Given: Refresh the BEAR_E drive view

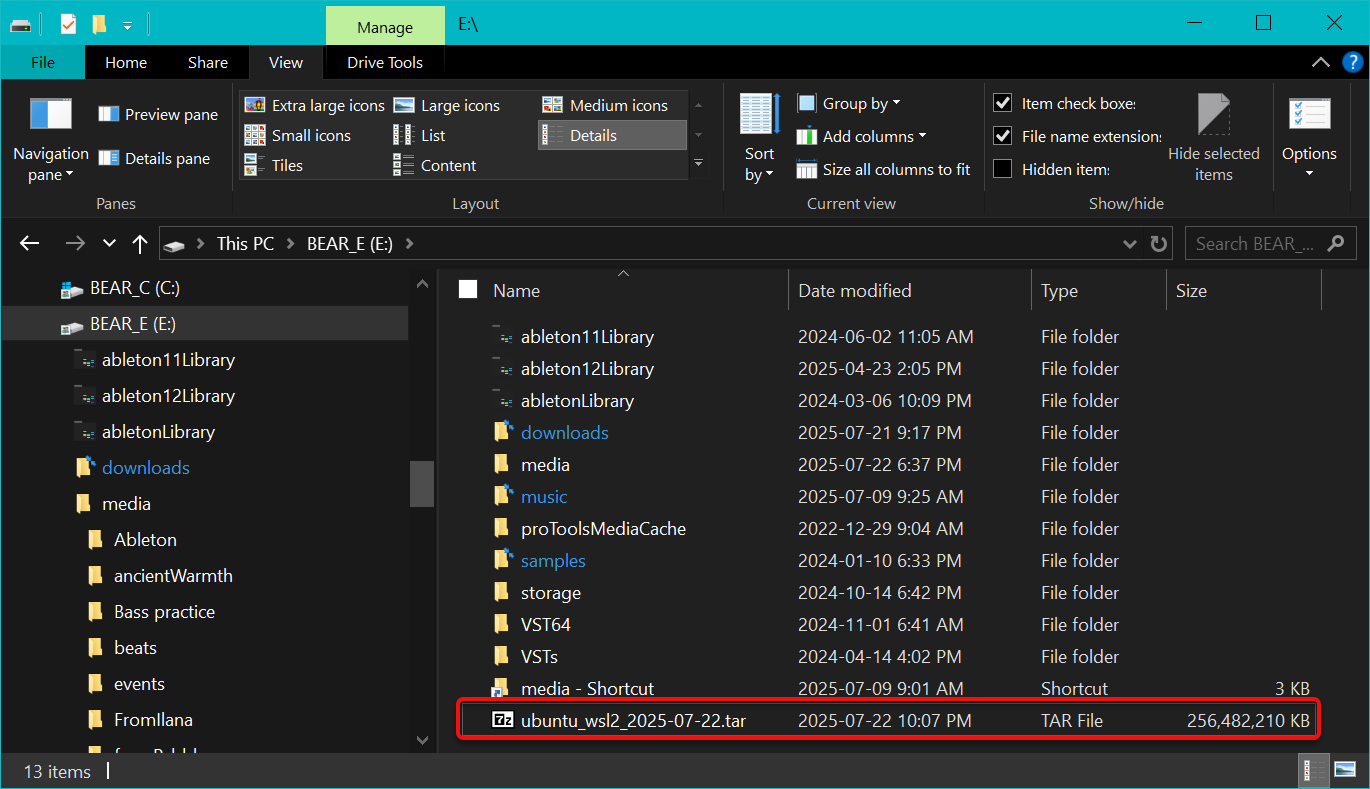Looking at the screenshot, I should pyautogui.click(x=1158, y=243).
